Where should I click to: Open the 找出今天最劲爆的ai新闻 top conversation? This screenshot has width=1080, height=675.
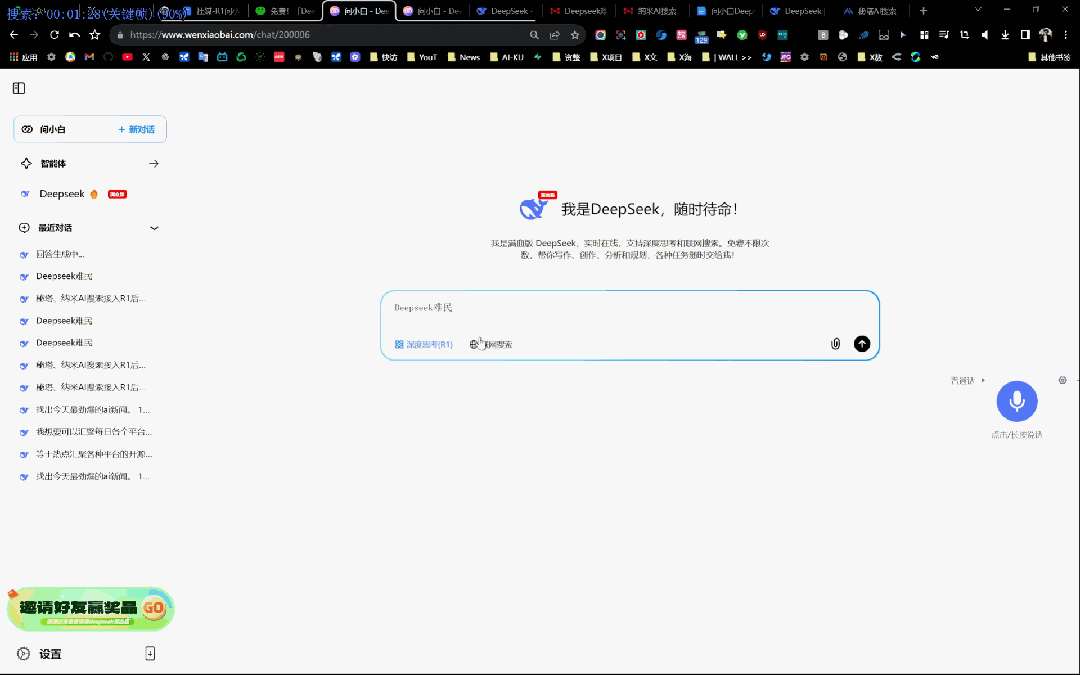[x=86, y=410]
